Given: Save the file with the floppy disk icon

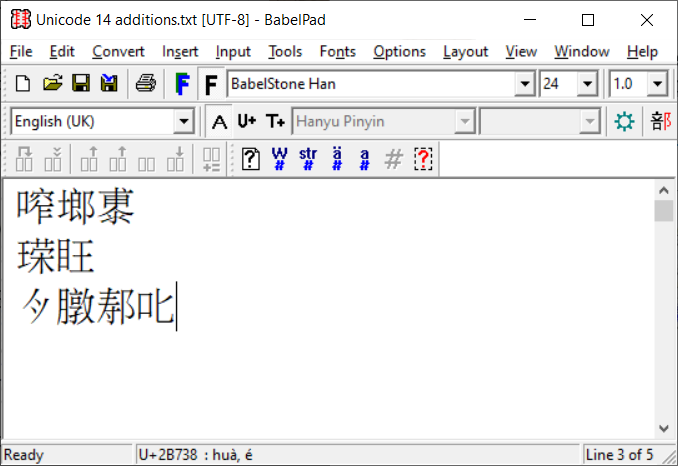Looking at the screenshot, I should 81,83.
